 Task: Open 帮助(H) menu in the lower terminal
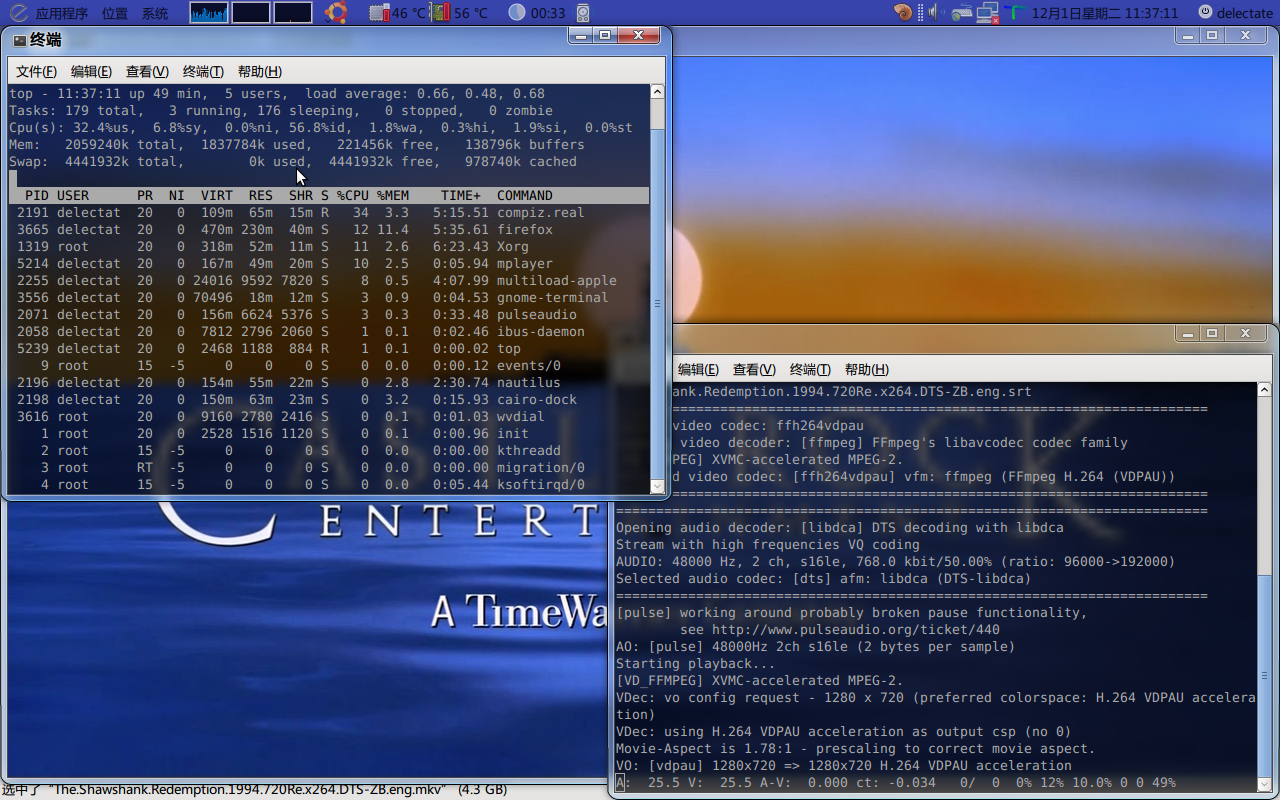(866, 369)
